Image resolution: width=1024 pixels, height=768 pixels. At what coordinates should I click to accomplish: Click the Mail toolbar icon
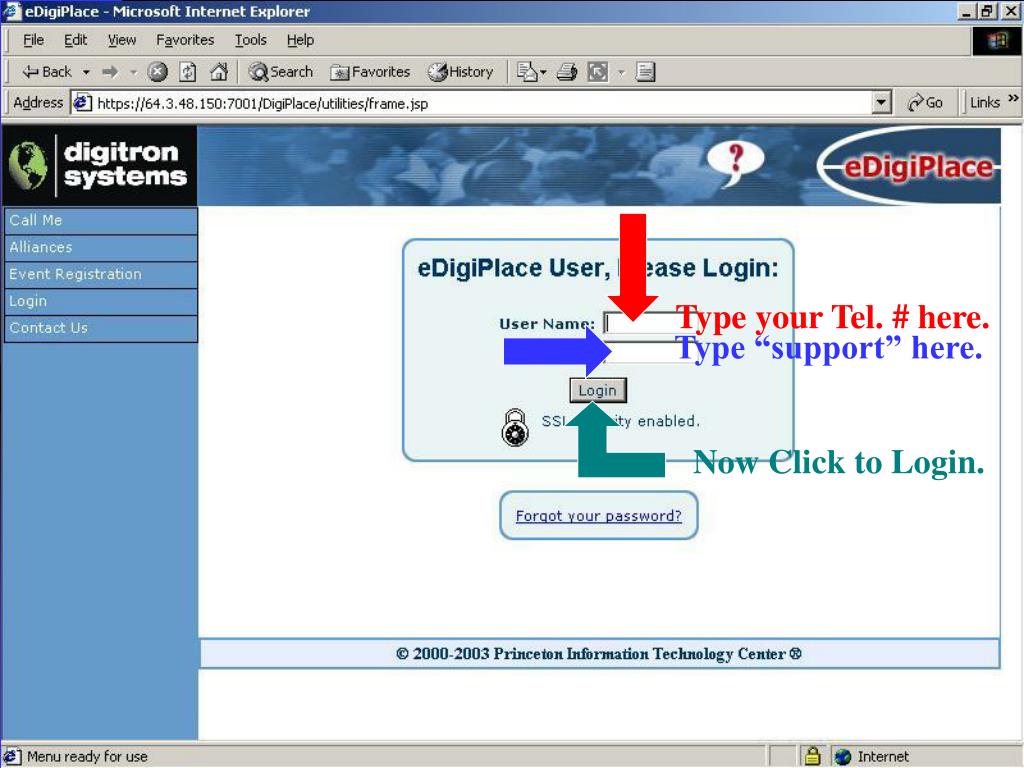coord(526,72)
